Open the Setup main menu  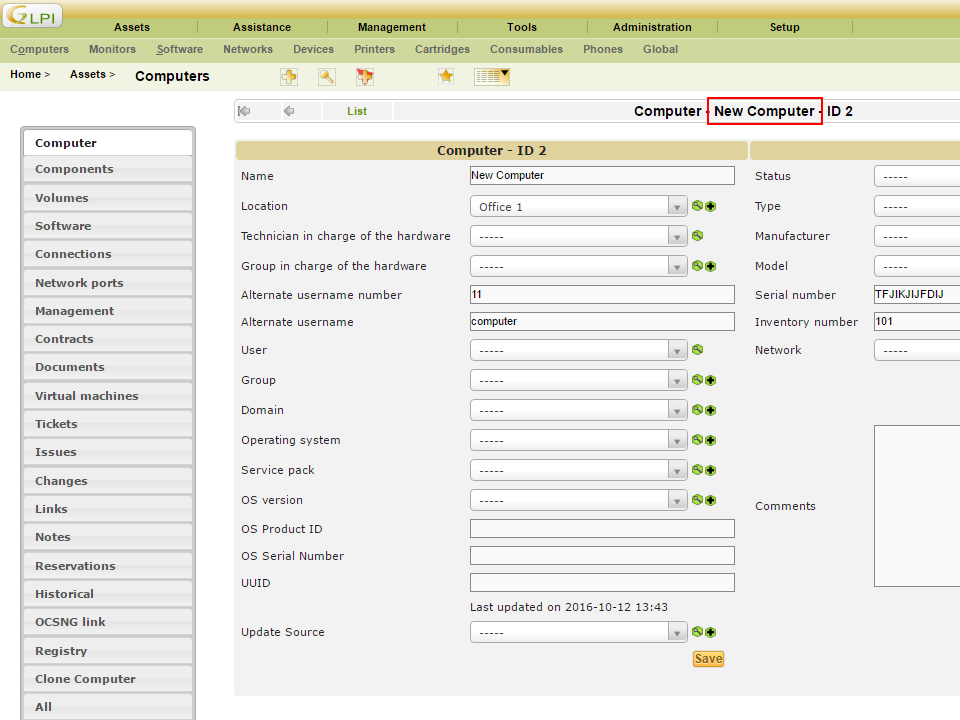pyautogui.click(x=784, y=27)
